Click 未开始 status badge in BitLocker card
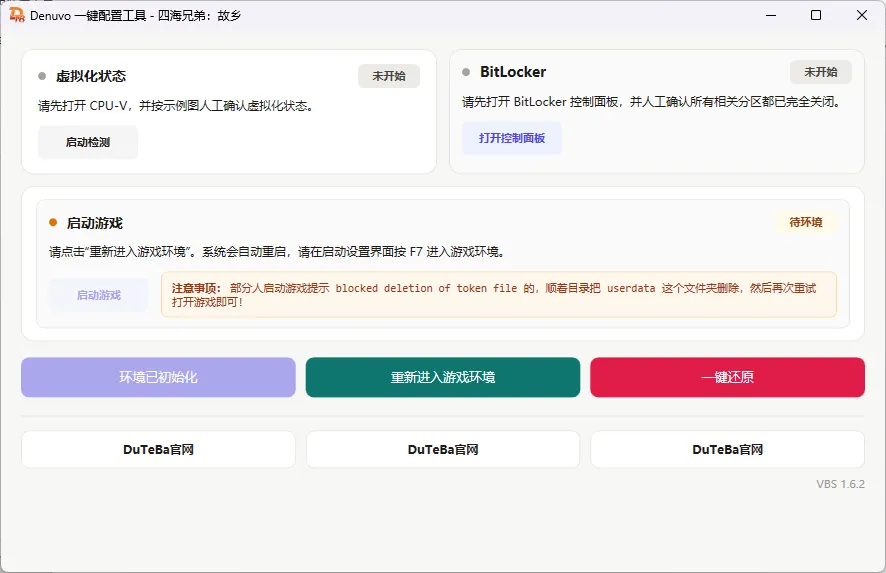This screenshot has height=573, width=886. pyautogui.click(x=821, y=72)
